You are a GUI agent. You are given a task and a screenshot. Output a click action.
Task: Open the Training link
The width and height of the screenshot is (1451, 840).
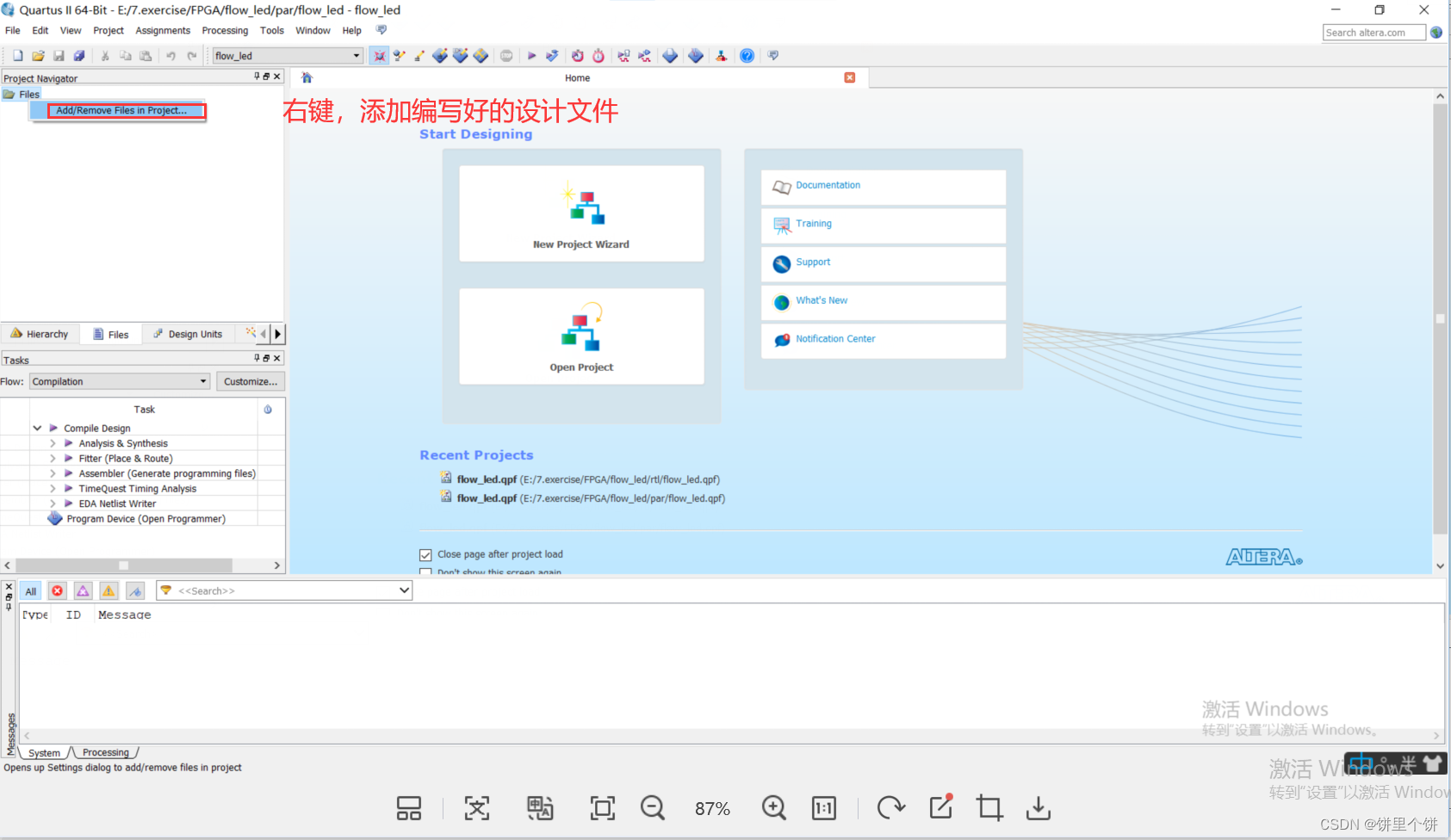coord(814,224)
